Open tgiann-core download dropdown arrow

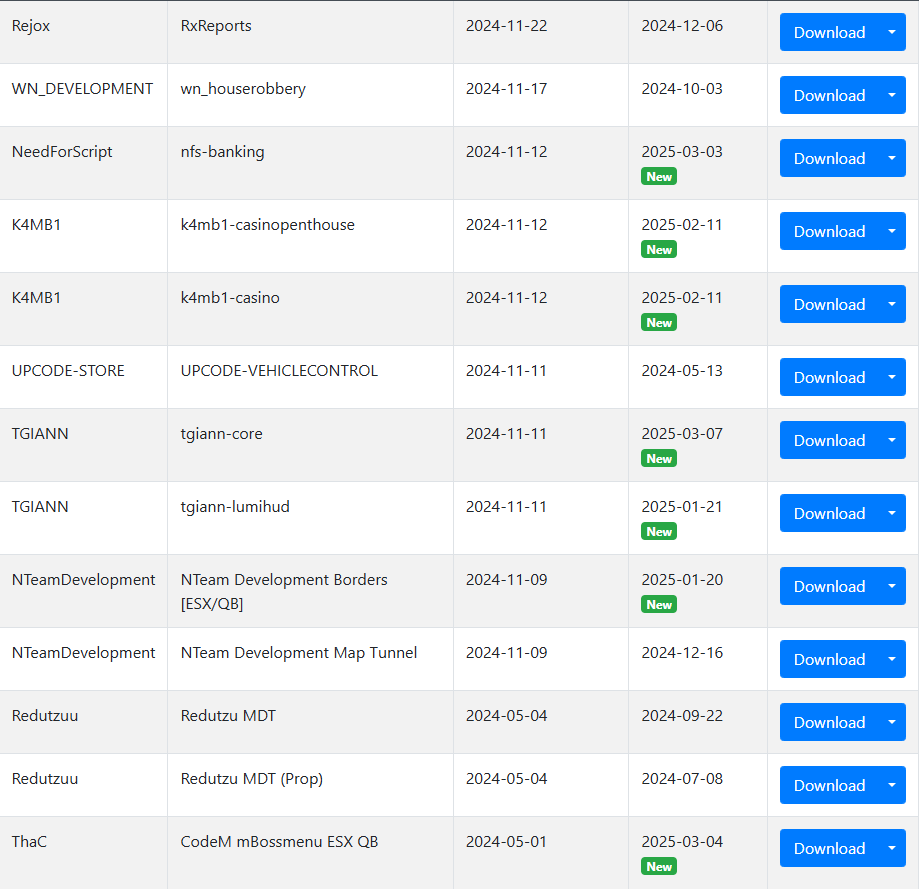pyautogui.click(x=892, y=440)
